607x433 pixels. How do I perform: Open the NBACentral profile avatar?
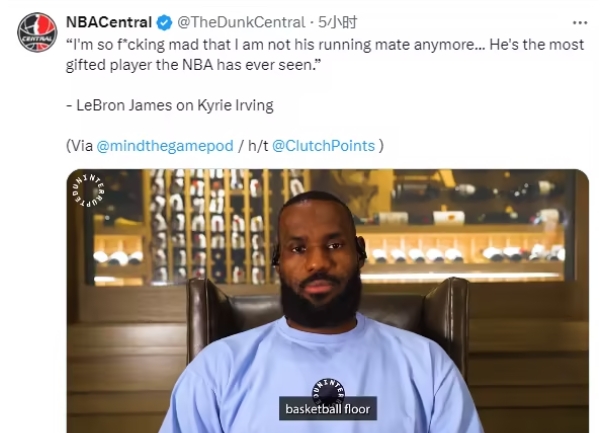point(37,33)
